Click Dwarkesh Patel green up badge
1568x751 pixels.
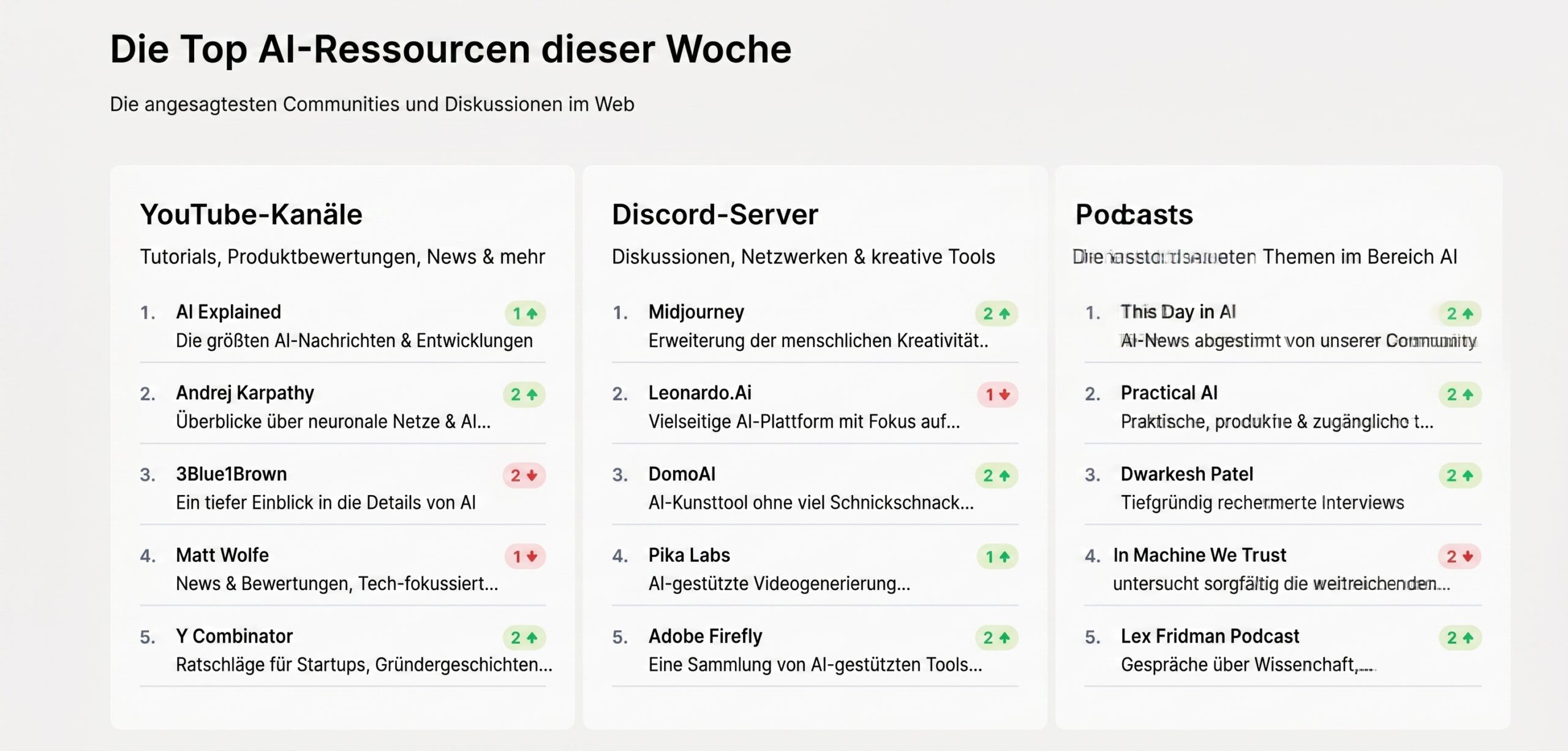pyautogui.click(x=1460, y=475)
